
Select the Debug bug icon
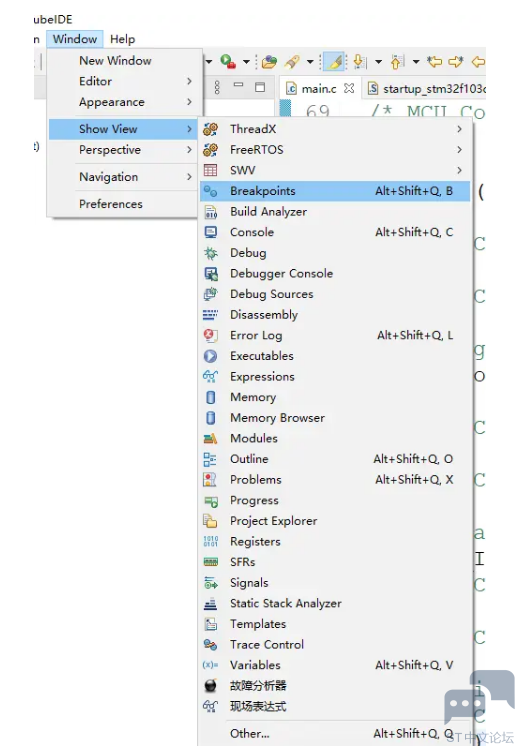[x=210, y=253]
